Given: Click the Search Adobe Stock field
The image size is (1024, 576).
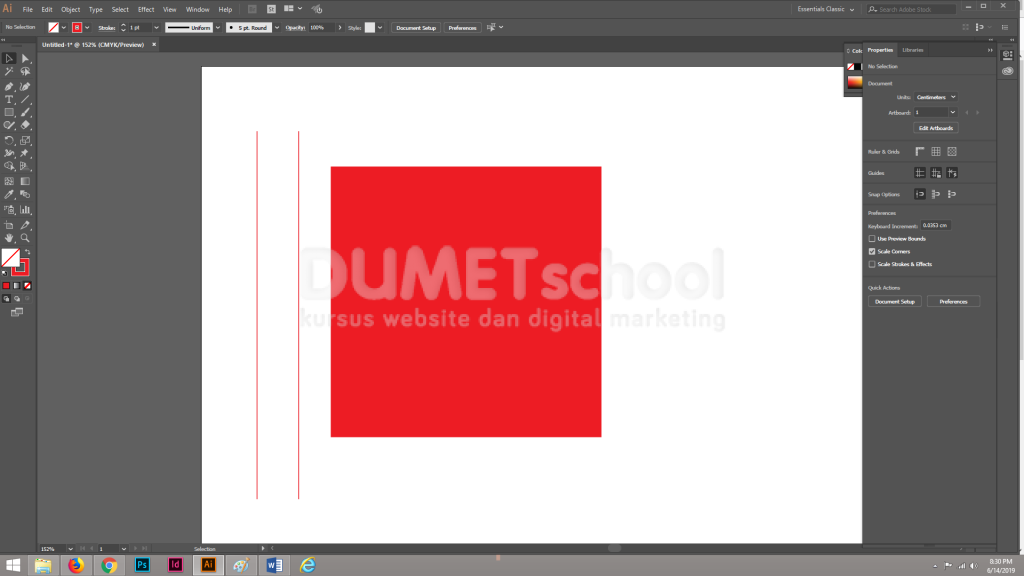Looking at the screenshot, I should pos(912,9).
